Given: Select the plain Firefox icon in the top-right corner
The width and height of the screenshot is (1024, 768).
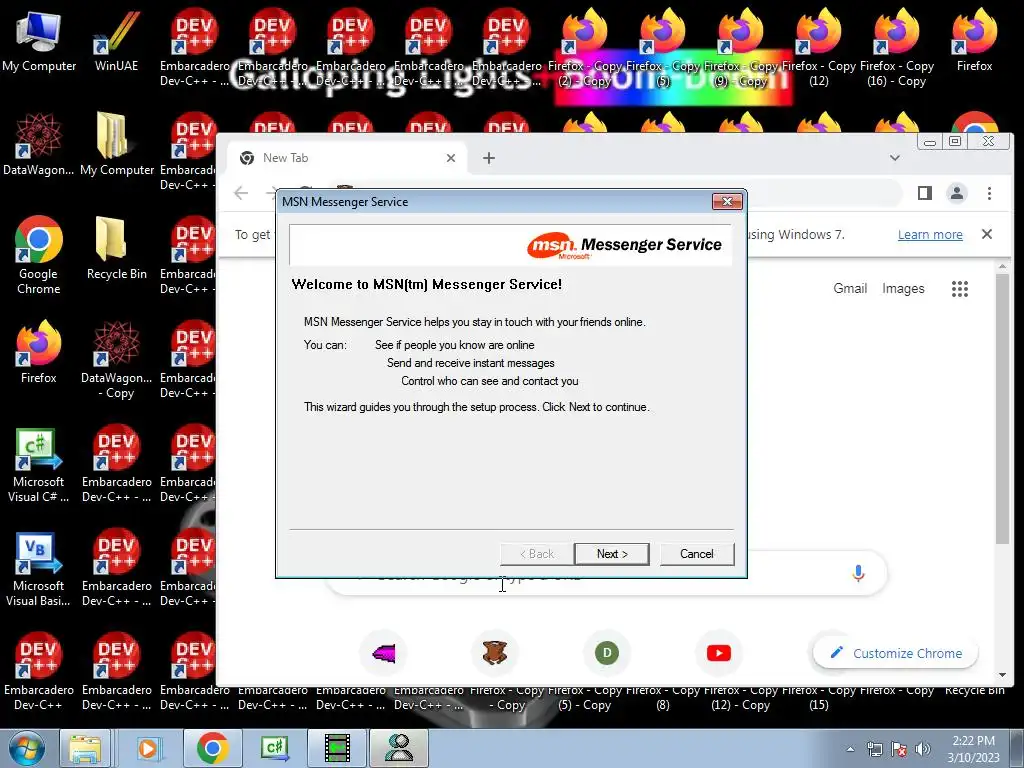Looking at the screenshot, I should (x=974, y=40).
